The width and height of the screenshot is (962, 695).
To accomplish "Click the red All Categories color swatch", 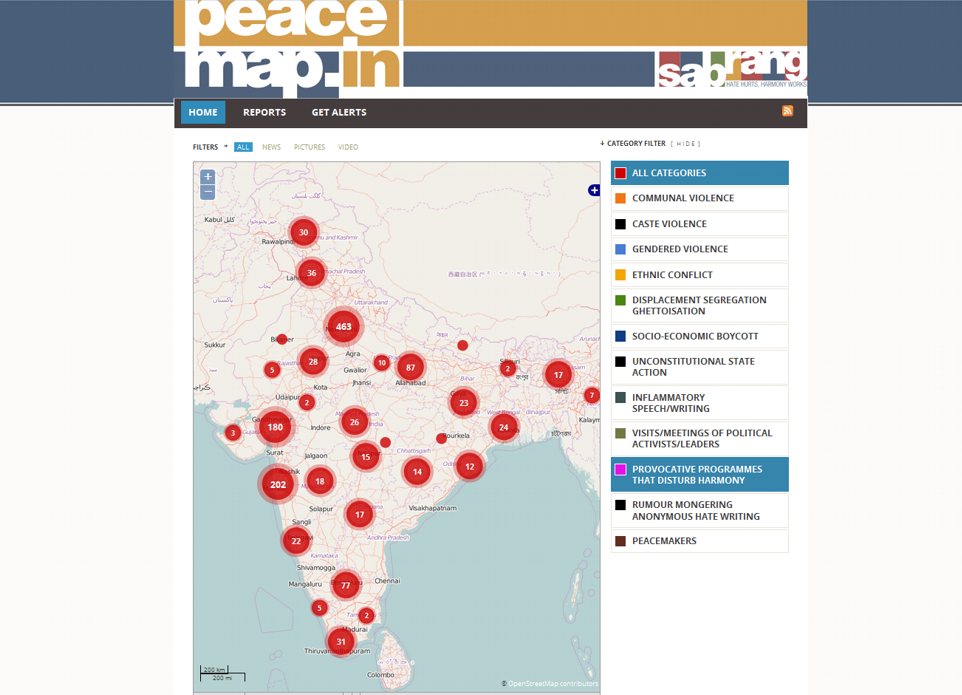I will (x=620, y=173).
